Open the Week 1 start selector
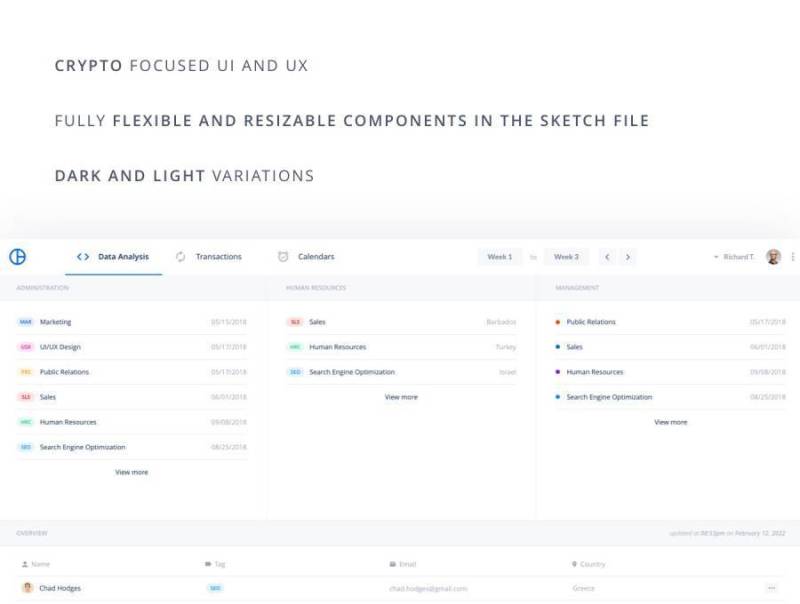This screenshot has width=800, height=604. point(499,257)
